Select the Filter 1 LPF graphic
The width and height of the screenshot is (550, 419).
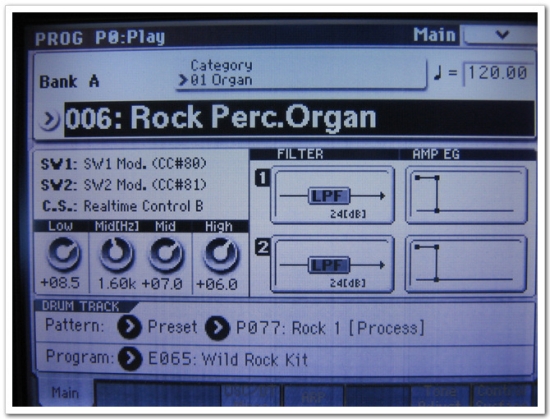click(332, 195)
